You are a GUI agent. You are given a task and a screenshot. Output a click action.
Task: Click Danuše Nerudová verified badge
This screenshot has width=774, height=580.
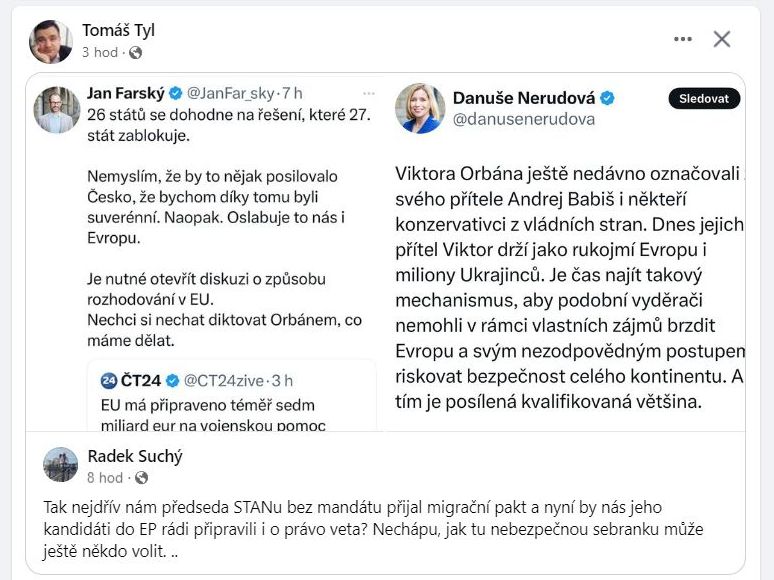(x=607, y=98)
